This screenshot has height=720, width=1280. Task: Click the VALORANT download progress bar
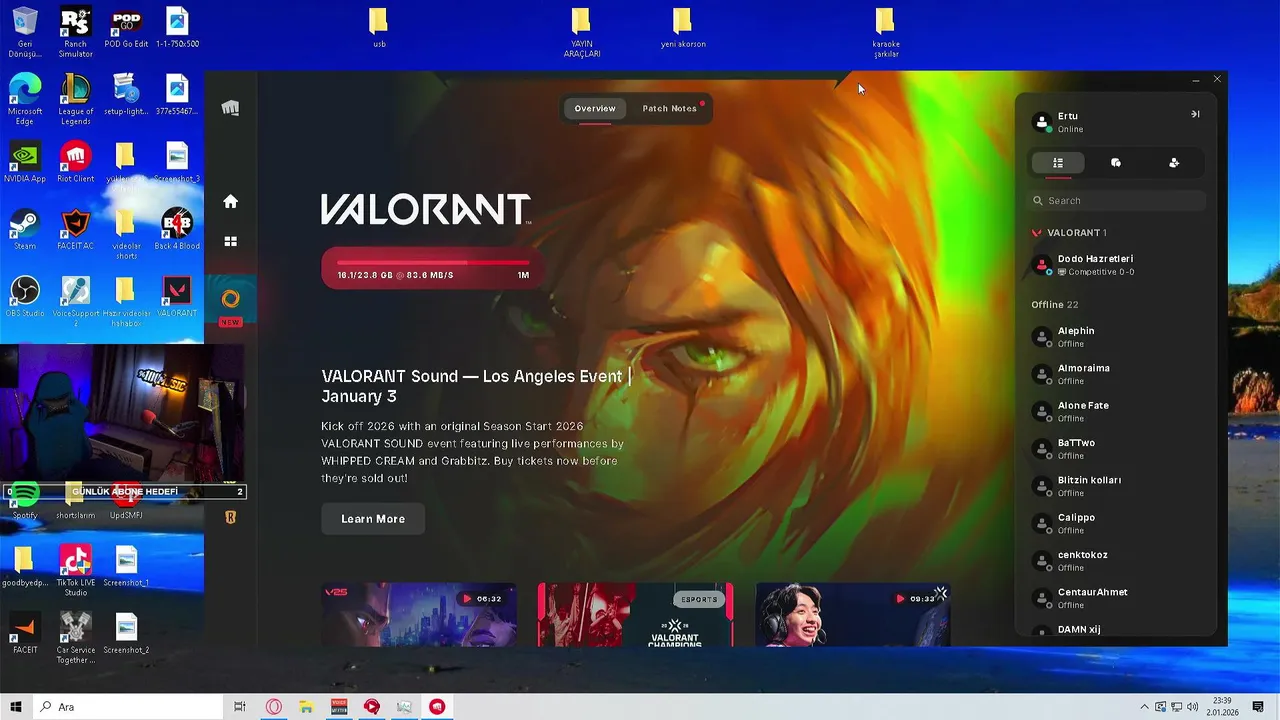click(x=433, y=269)
